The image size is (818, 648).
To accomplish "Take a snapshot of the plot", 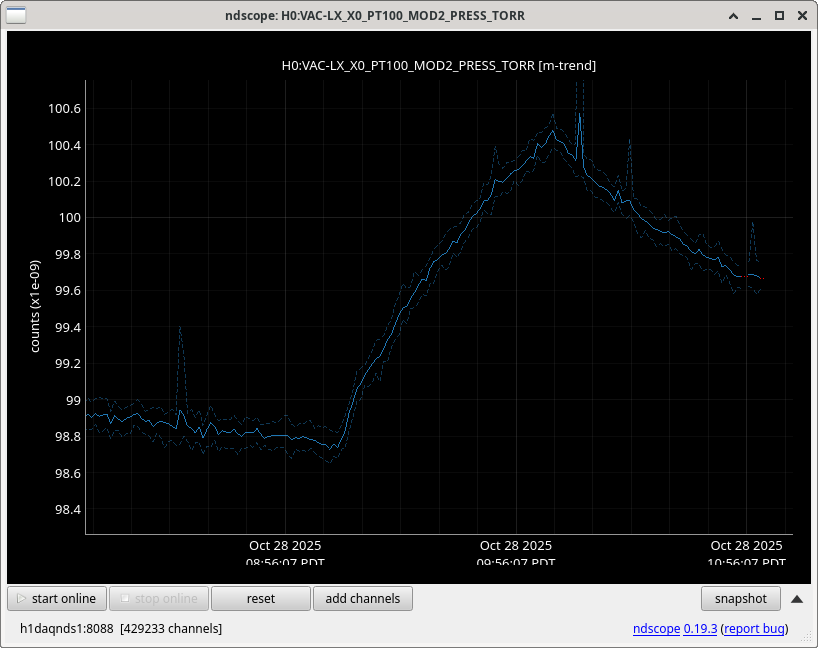I will pos(740,599).
